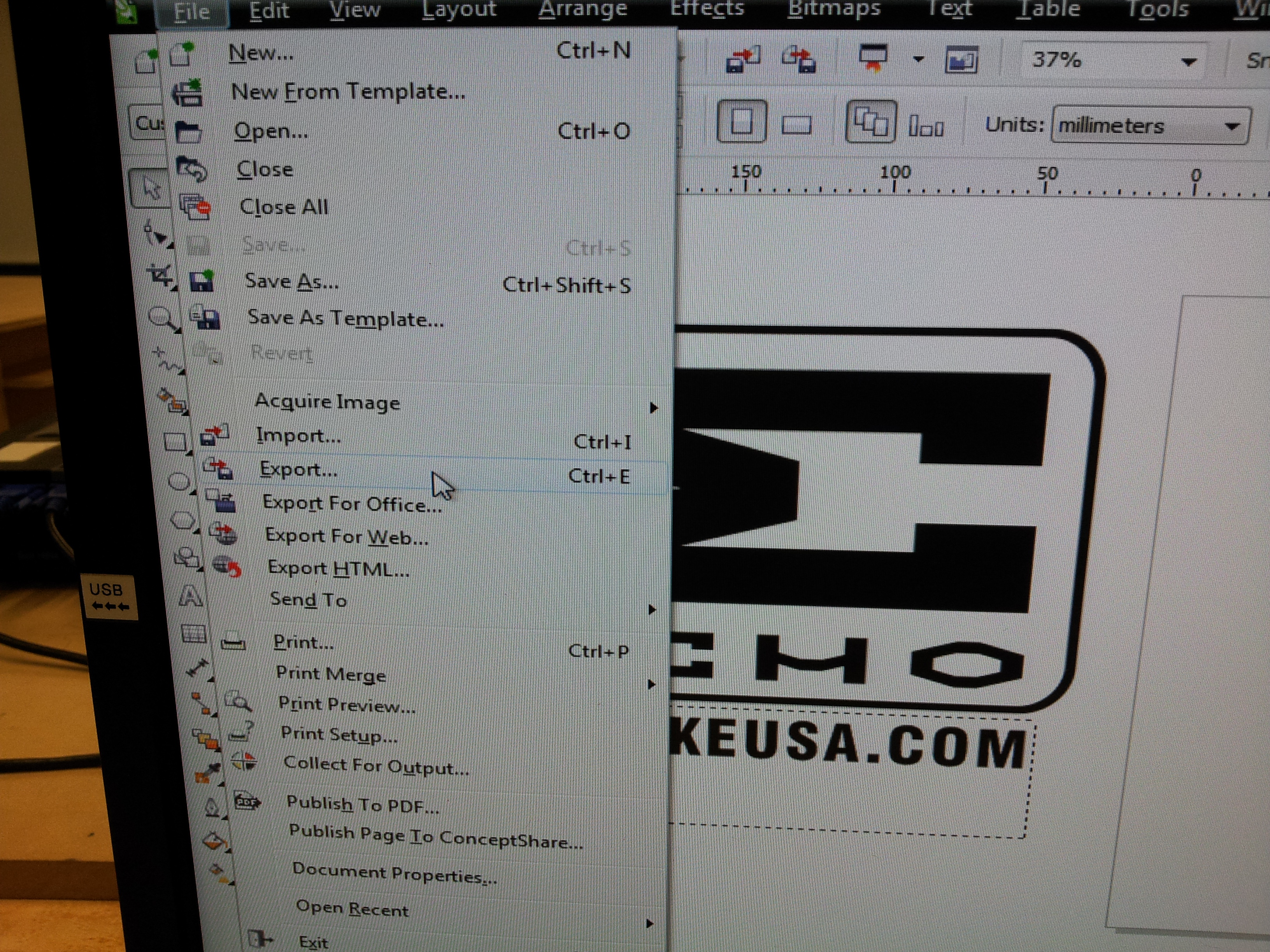
Task: Select the Pick tool in toolbox
Action: 151,188
